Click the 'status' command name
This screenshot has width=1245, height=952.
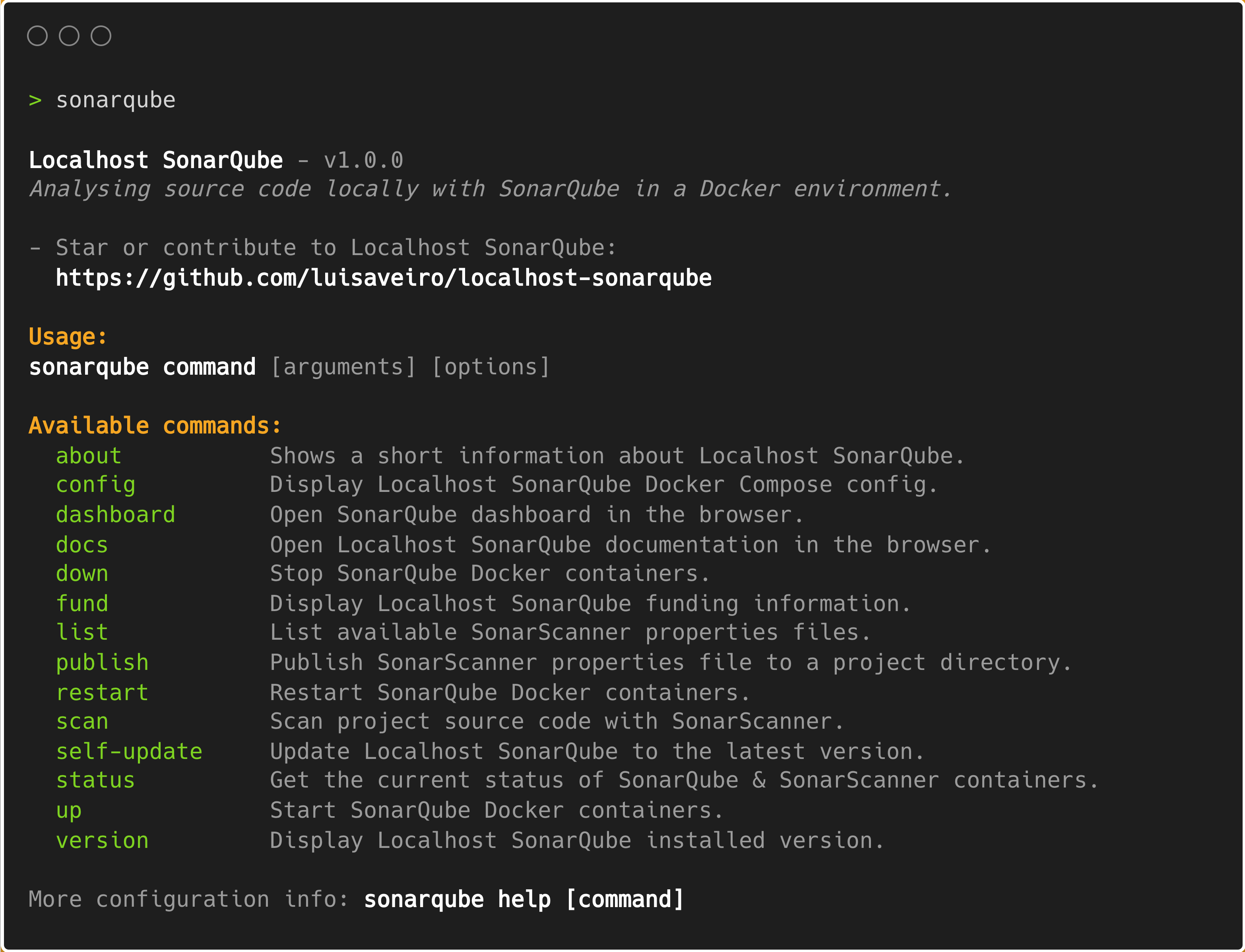point(95,780)
